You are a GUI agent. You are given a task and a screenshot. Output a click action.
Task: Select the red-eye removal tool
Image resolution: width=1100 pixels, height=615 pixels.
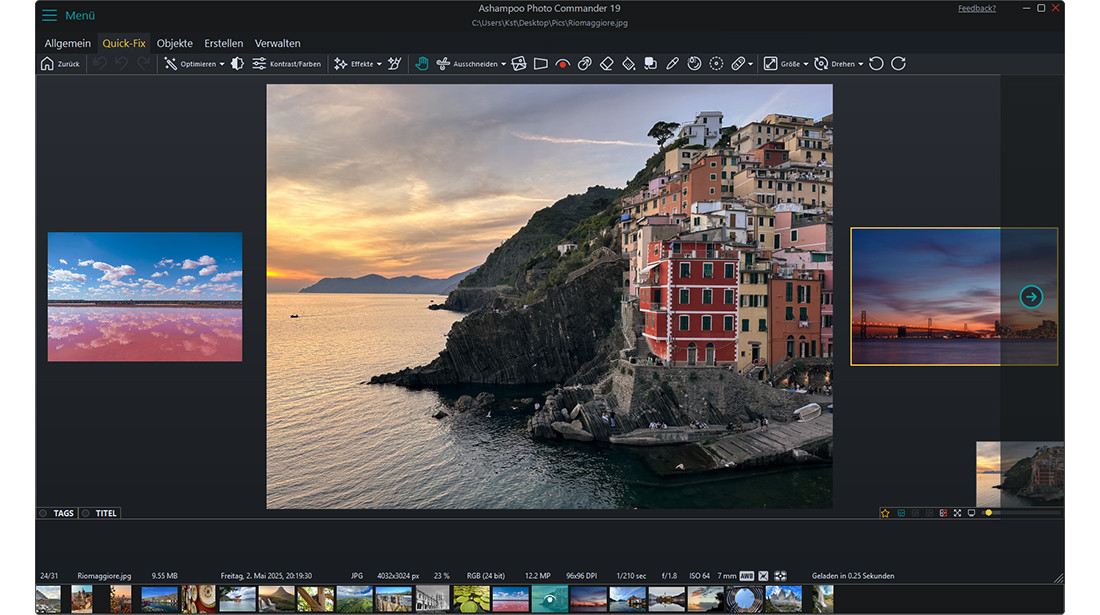(x=563, y=64)
